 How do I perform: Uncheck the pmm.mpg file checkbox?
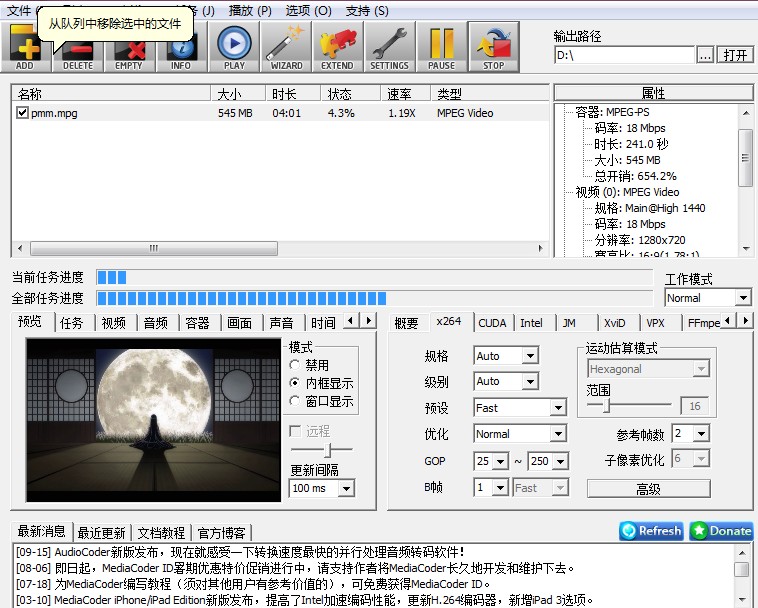(22, 113)
